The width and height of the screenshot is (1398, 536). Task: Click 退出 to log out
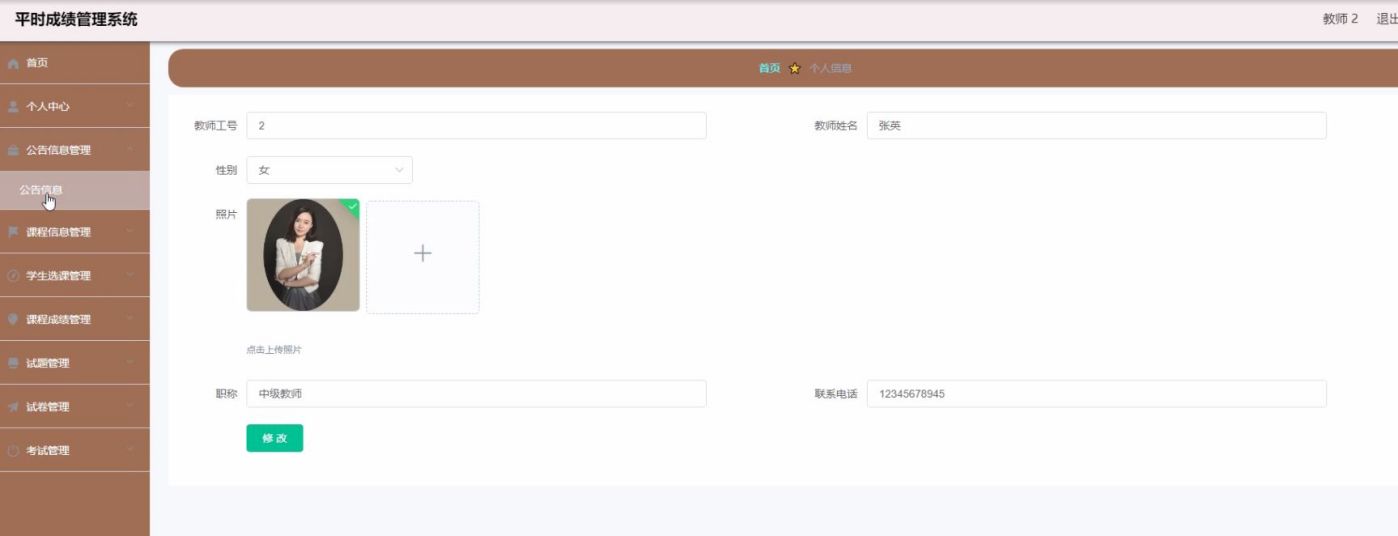1386,19
